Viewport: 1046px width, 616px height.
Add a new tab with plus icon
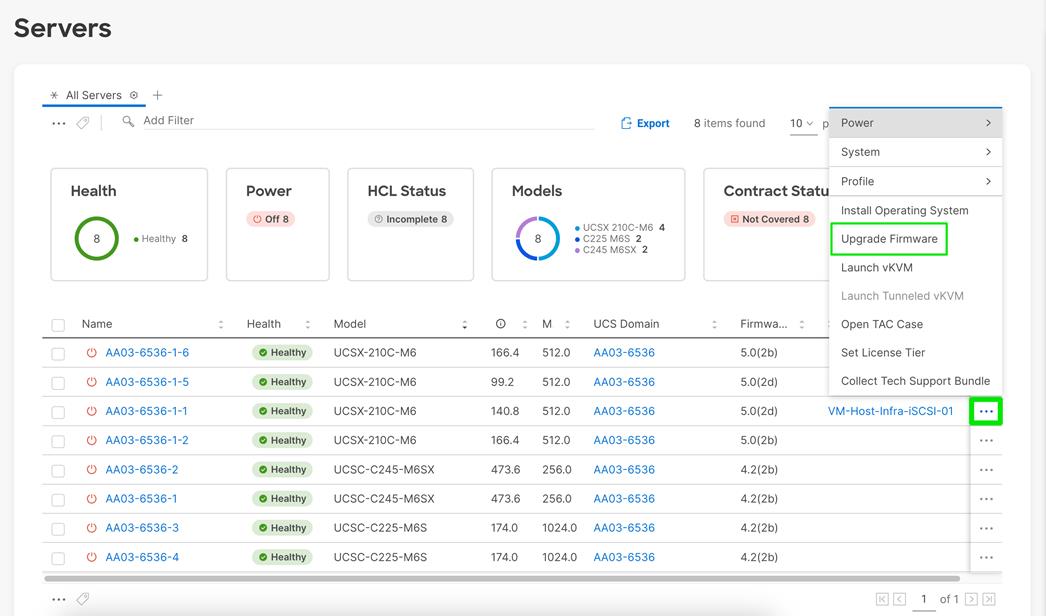click(157, 95)
